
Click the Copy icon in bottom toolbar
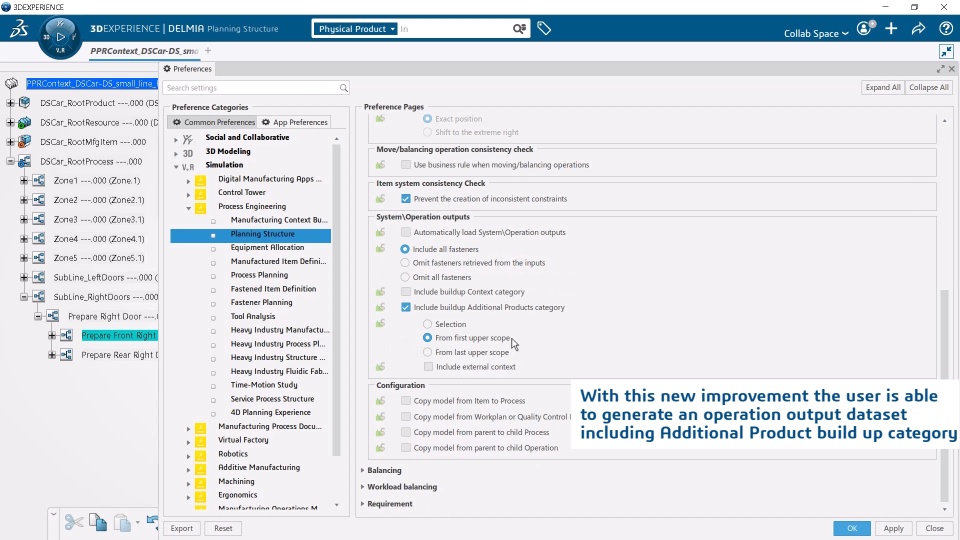coord(98,522)
